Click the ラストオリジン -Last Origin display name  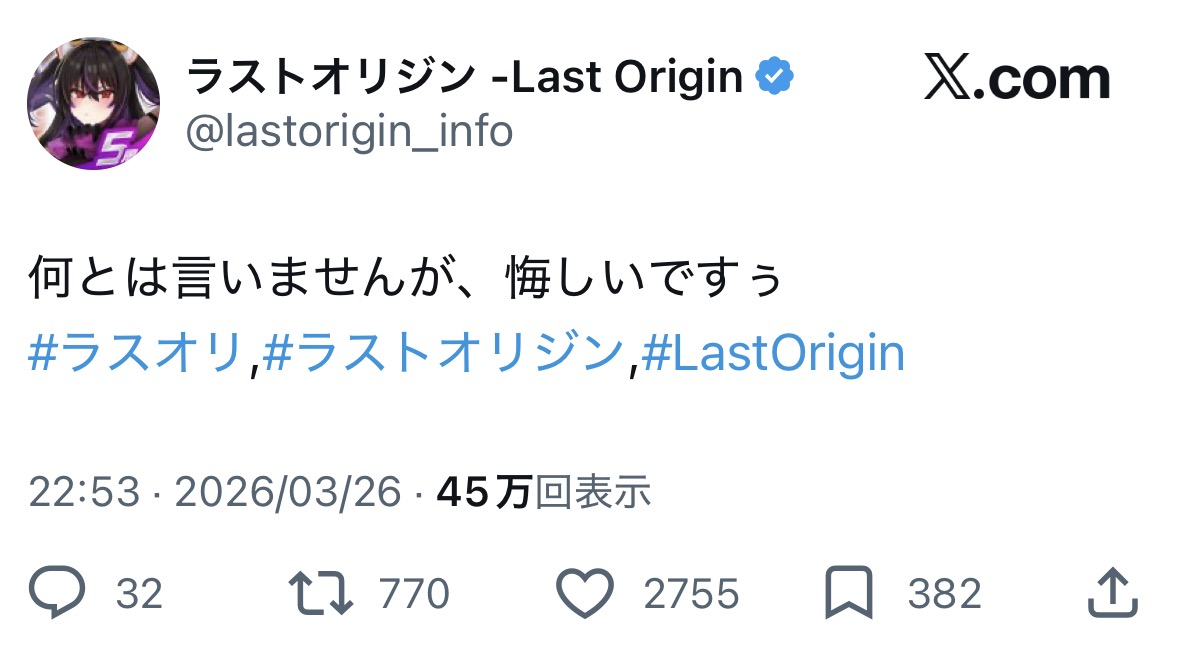[x=464, y=77]
